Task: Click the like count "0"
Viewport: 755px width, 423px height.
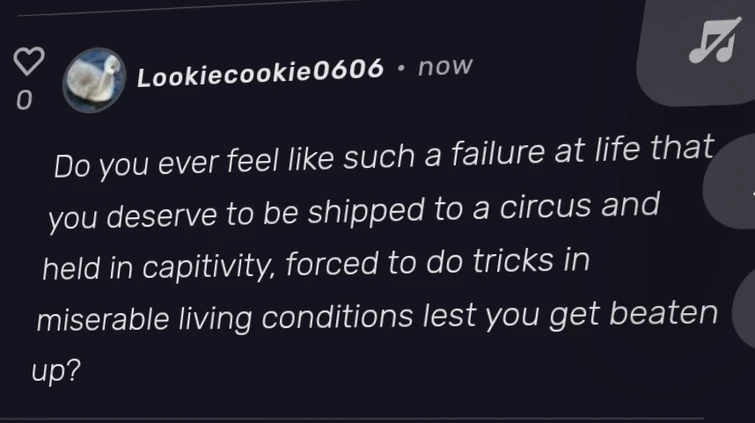Action: tap(25, 101)
